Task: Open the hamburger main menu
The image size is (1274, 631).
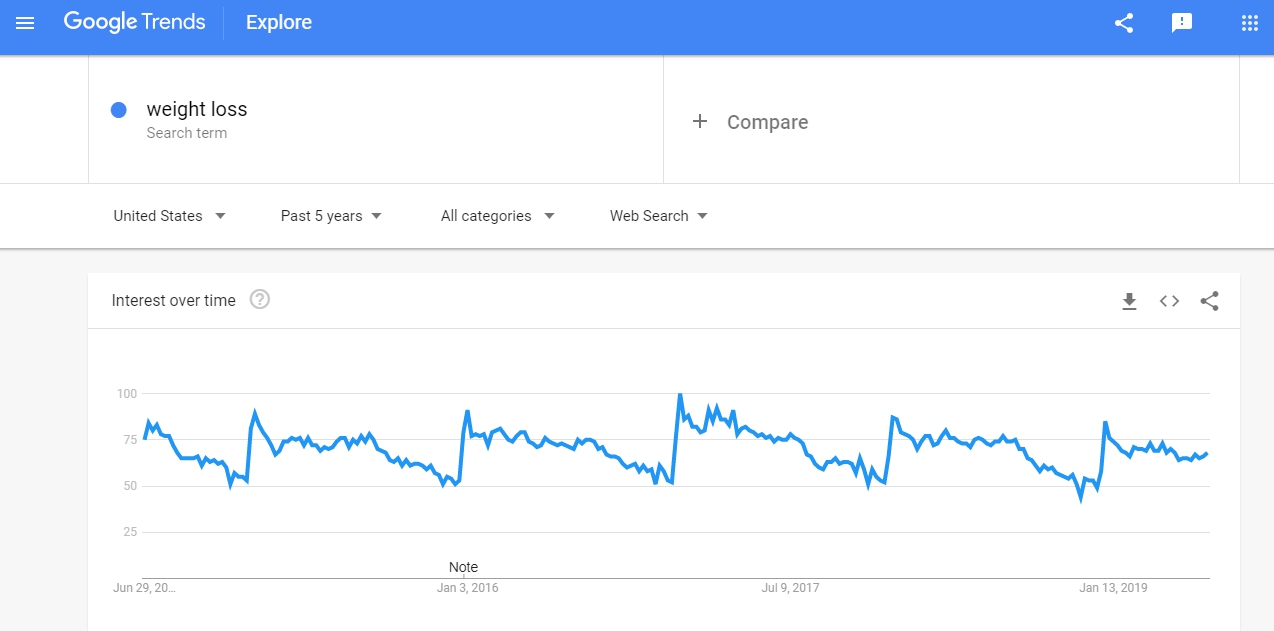Action: tap(25, 23)
